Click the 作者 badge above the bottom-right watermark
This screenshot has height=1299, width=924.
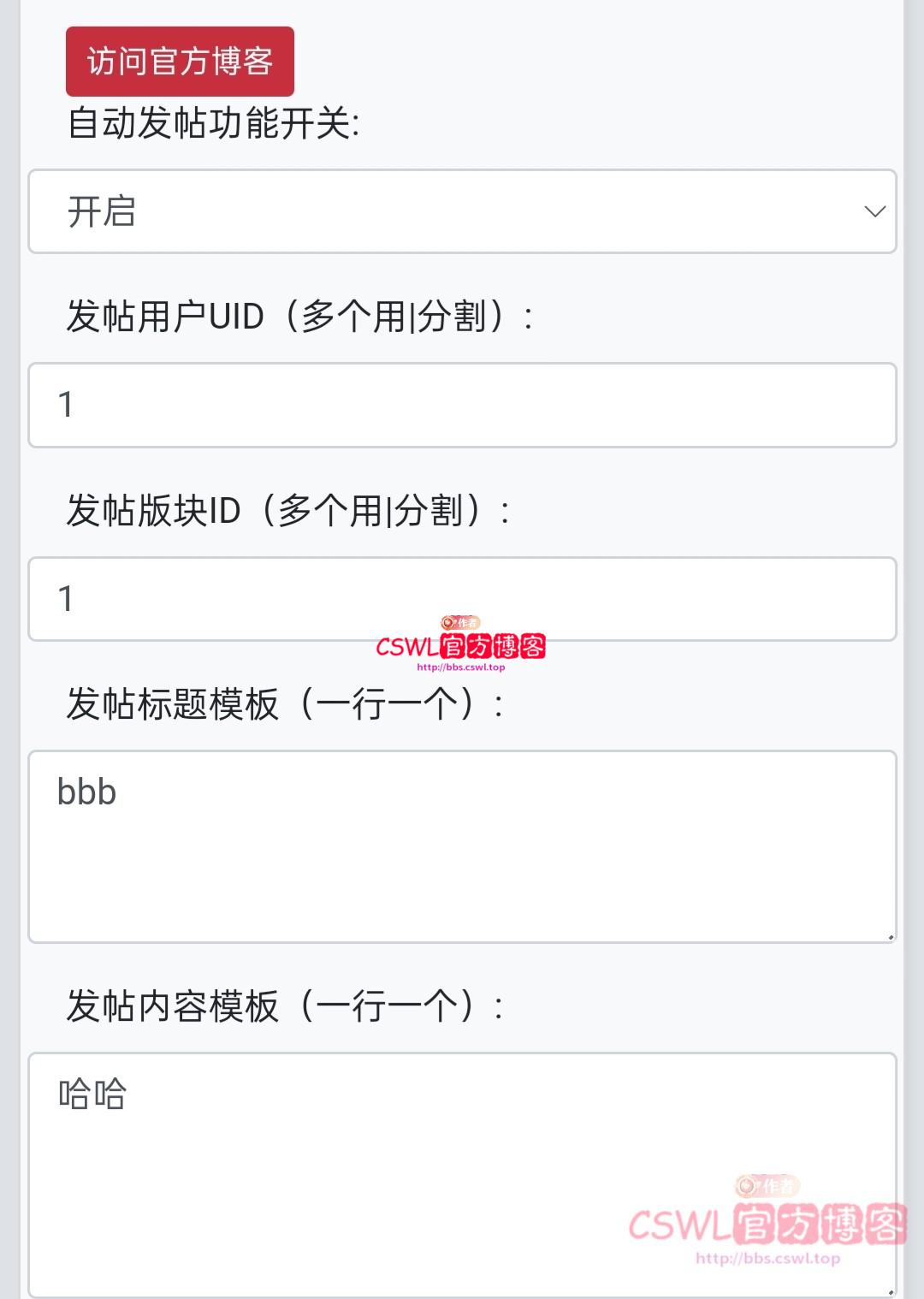point(767,1186)
